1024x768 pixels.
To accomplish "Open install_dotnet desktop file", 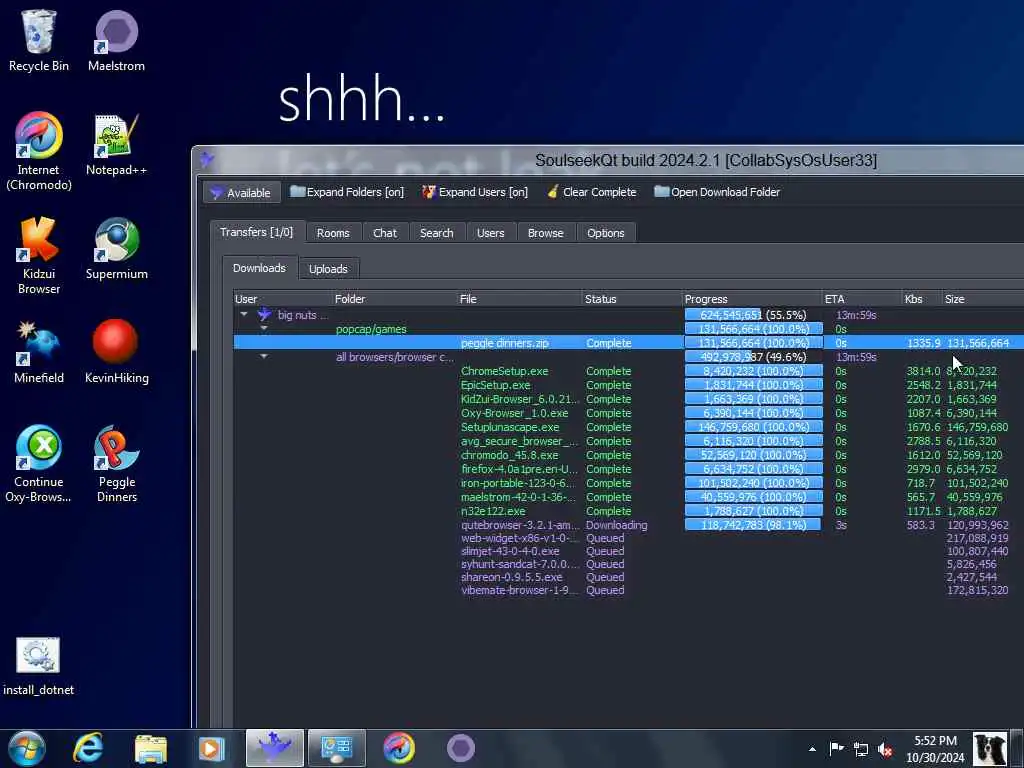I will tap(39, 667).
